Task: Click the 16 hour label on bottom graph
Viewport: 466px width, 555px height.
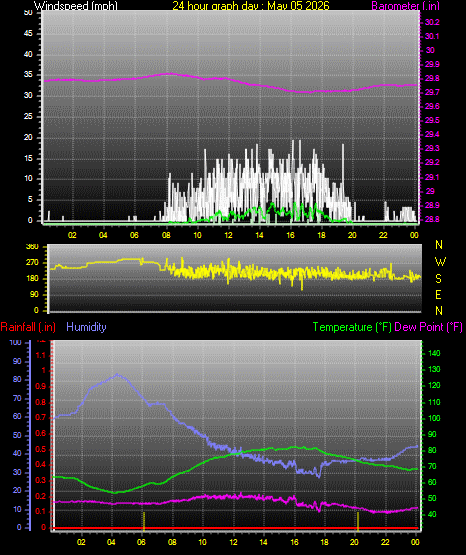Action: (x=294, y=542)
